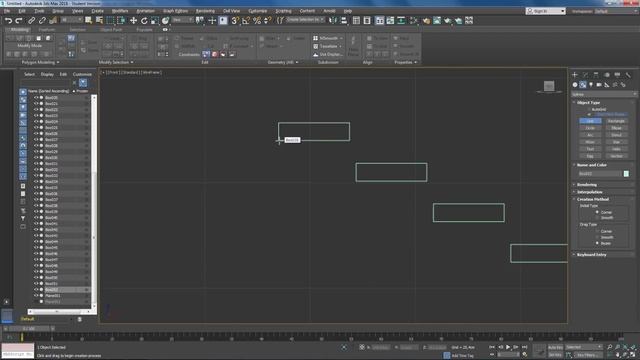Click the object color swatch
The width and height of the screenshot is (640, 360).
pos(626,173)
